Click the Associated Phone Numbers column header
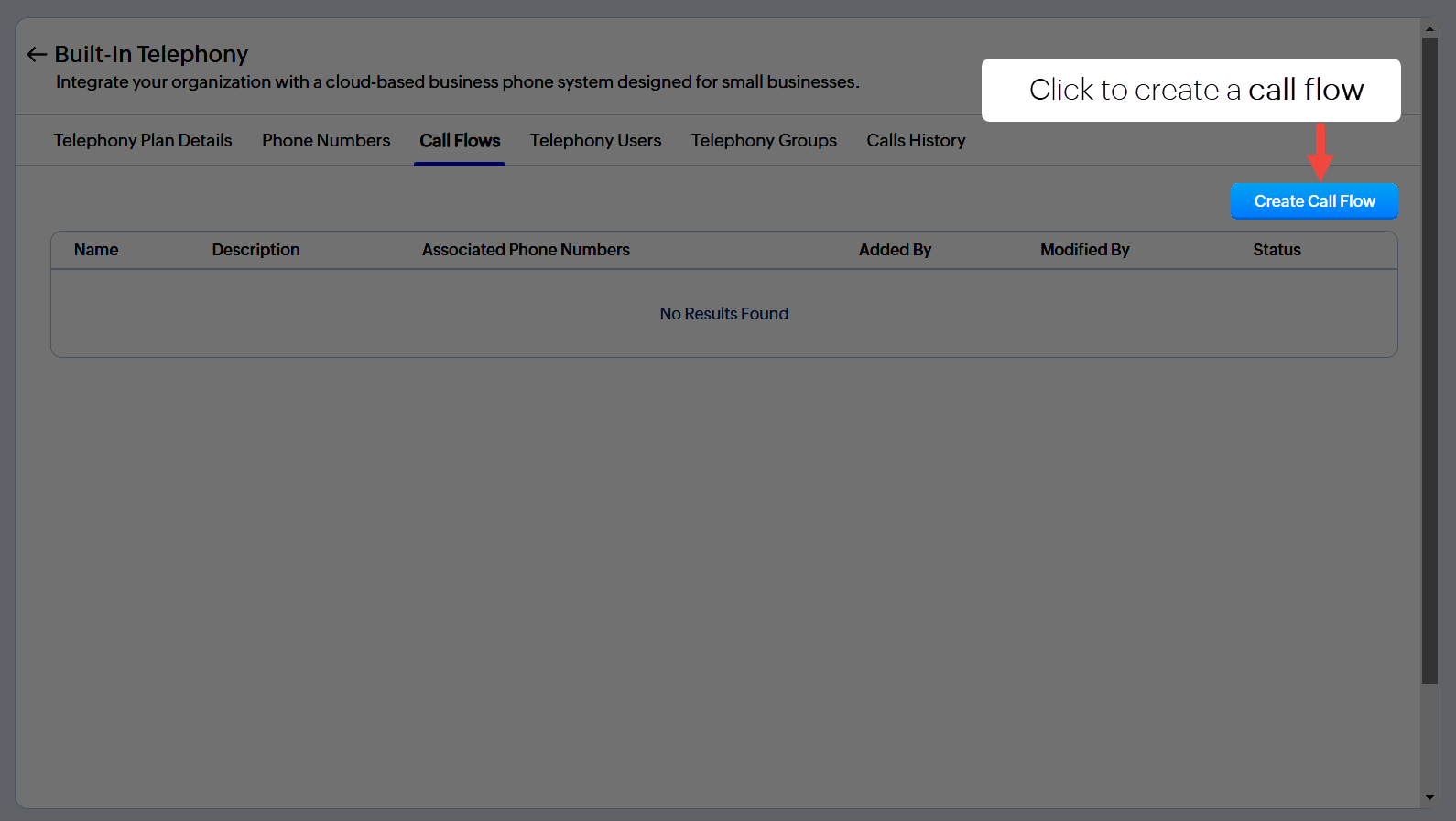 click(x=526, y=250)
